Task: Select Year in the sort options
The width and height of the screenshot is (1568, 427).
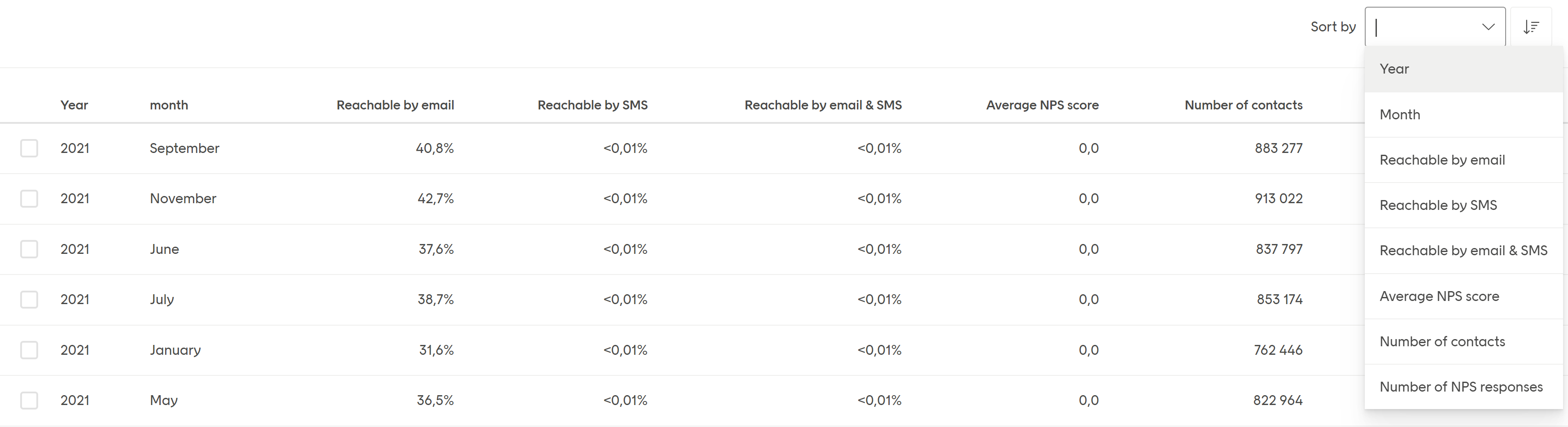Action: coord(1394,69)
